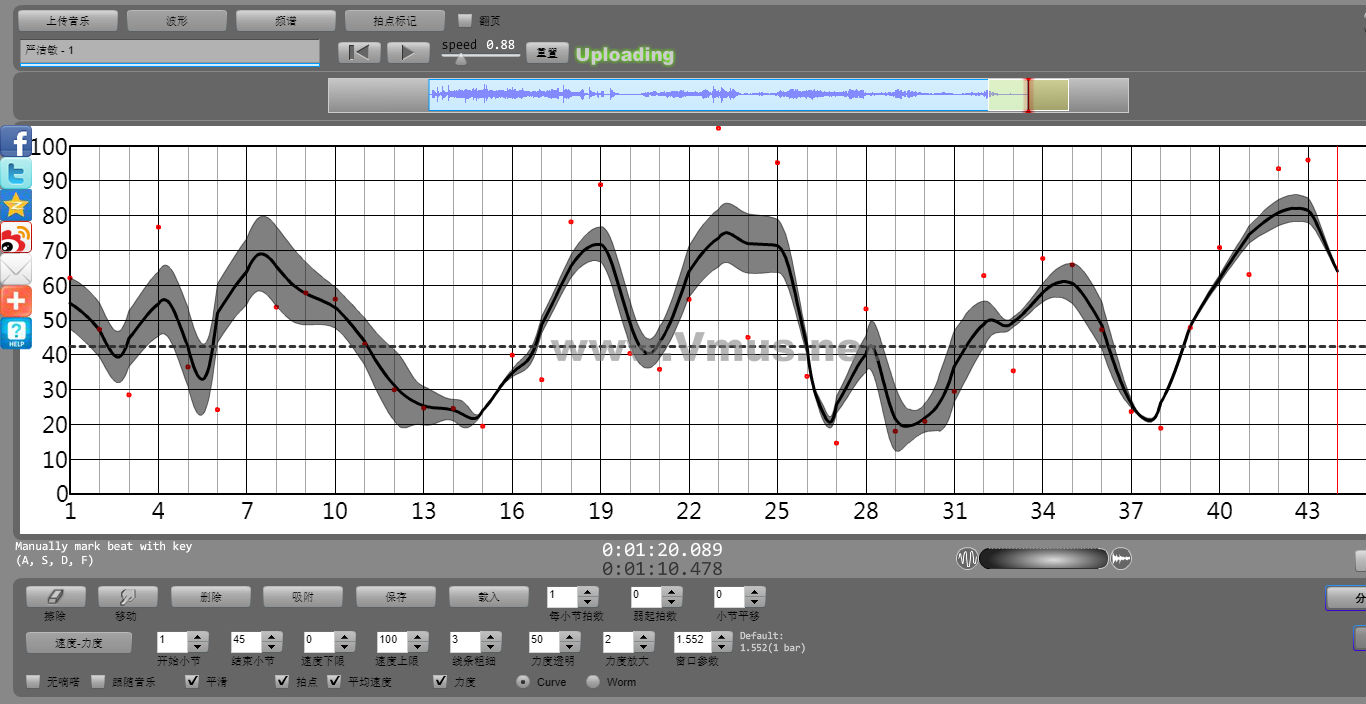This screenshot has width=1366, height=704.
Task: Click the Twitter share icon
Action: coord(16,174)
